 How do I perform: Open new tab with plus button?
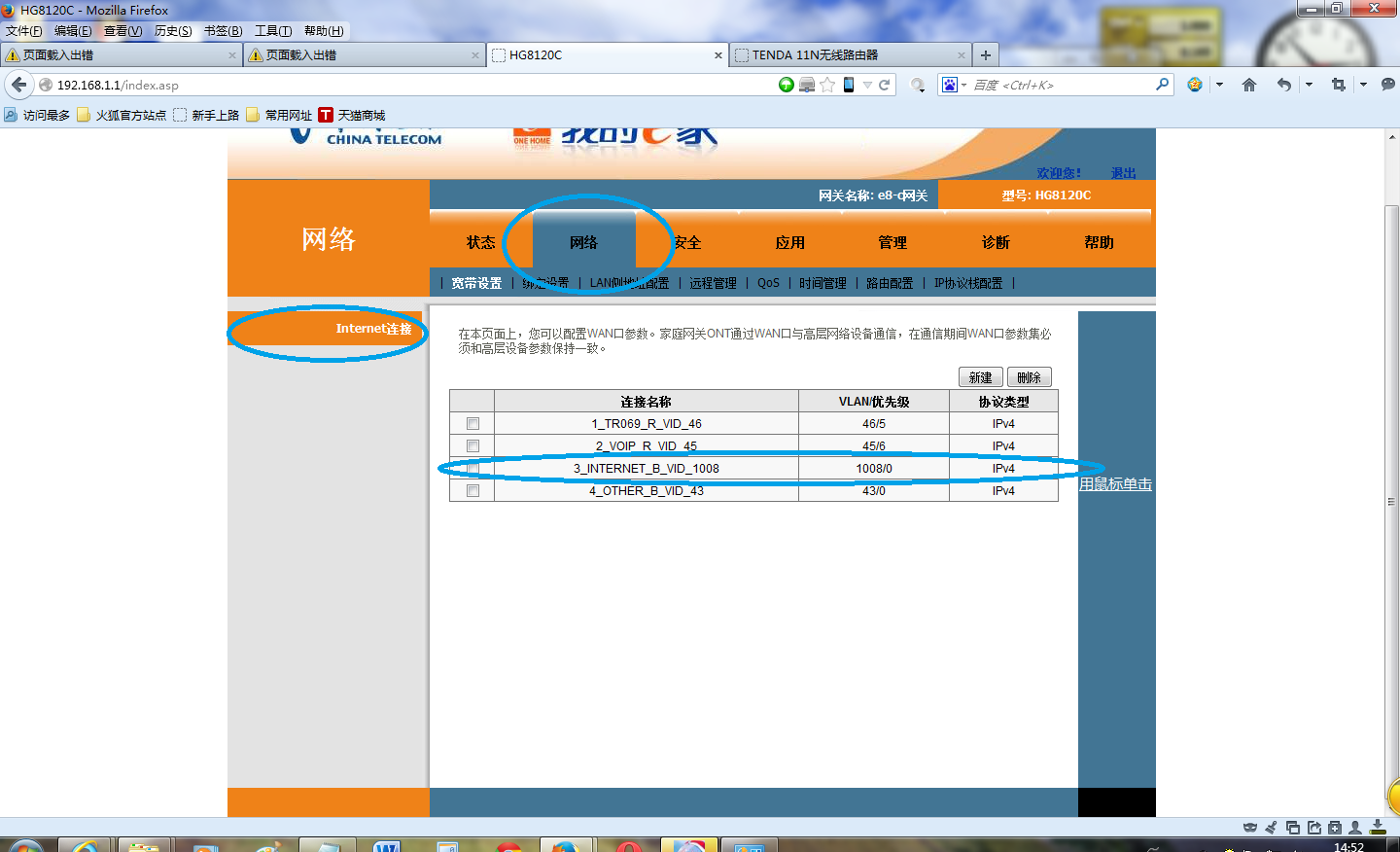coord(986,55)
